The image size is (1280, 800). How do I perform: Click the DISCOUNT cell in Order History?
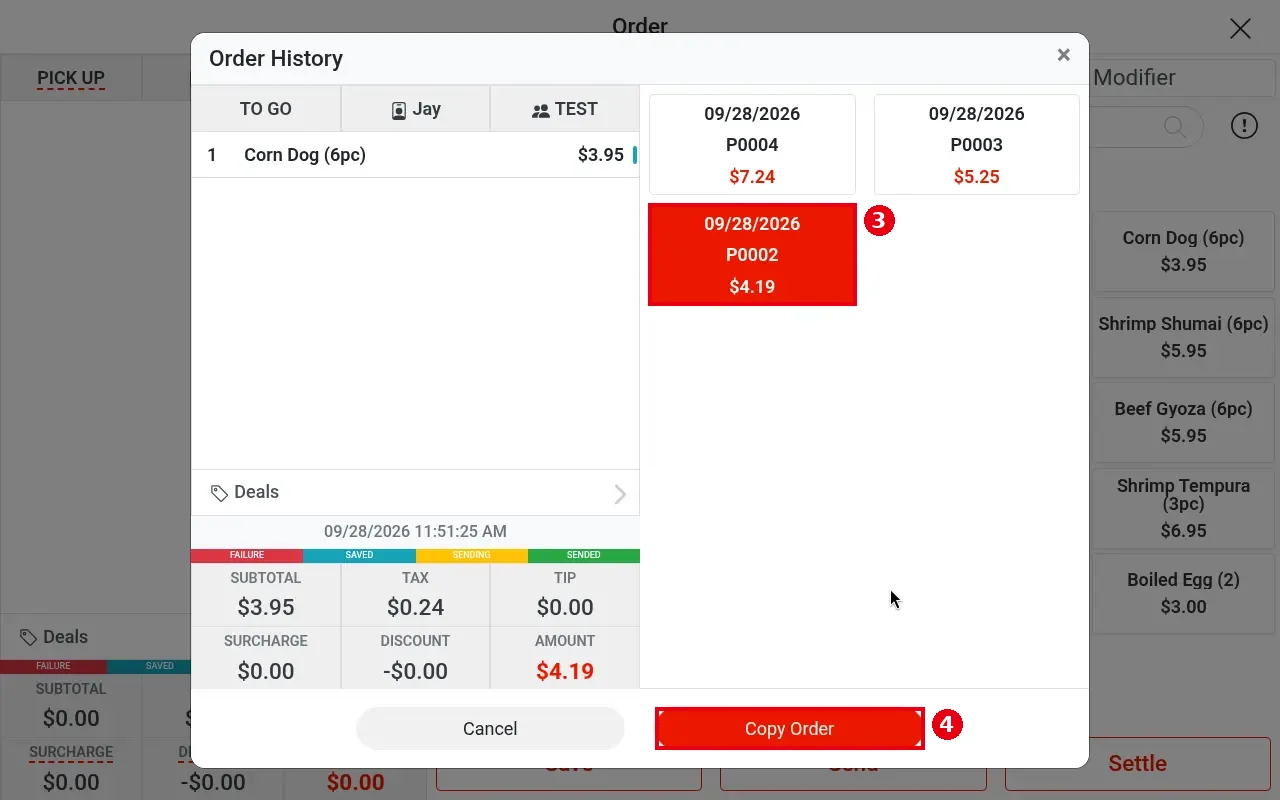(415, 658)
